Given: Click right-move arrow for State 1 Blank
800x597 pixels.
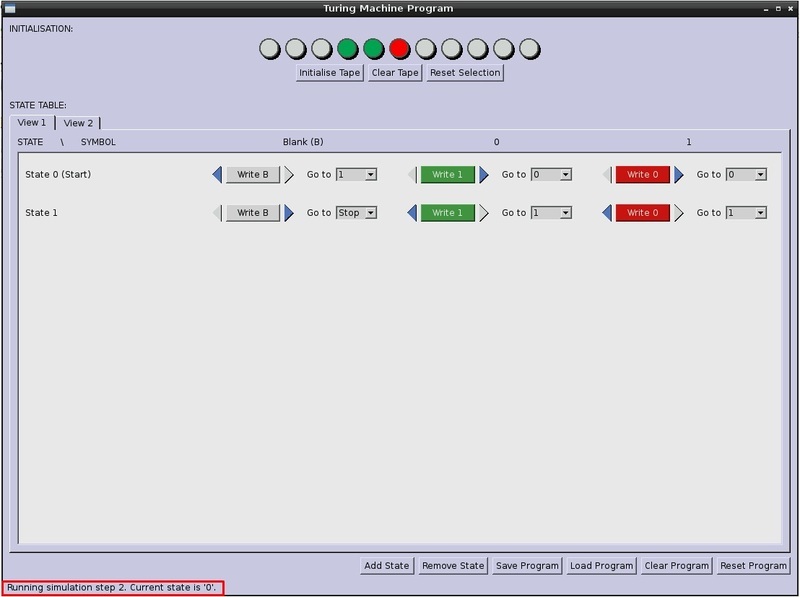Looking at the screenshot, I should [289, 213].
